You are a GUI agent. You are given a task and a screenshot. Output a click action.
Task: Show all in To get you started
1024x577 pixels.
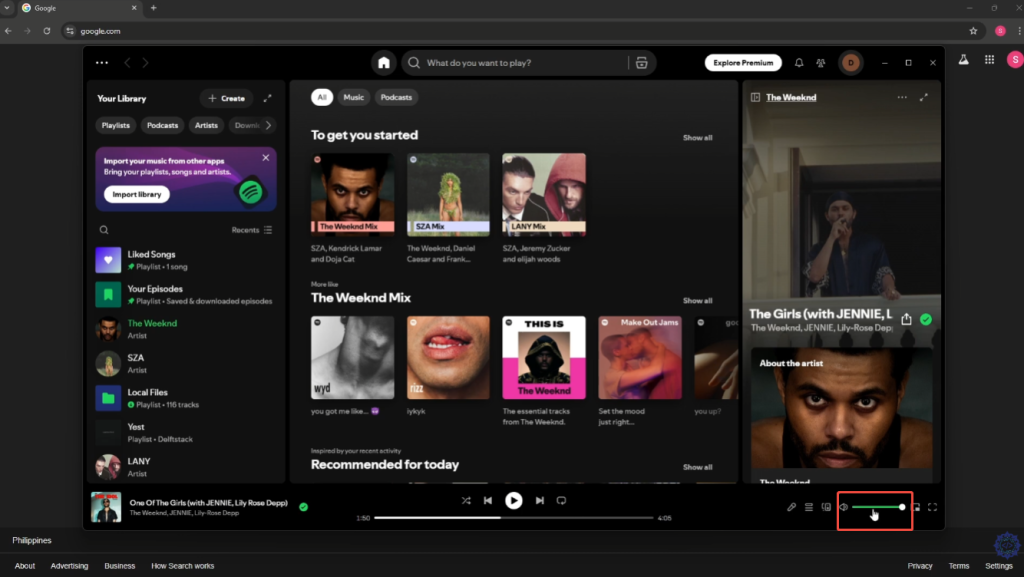(697, 138)
